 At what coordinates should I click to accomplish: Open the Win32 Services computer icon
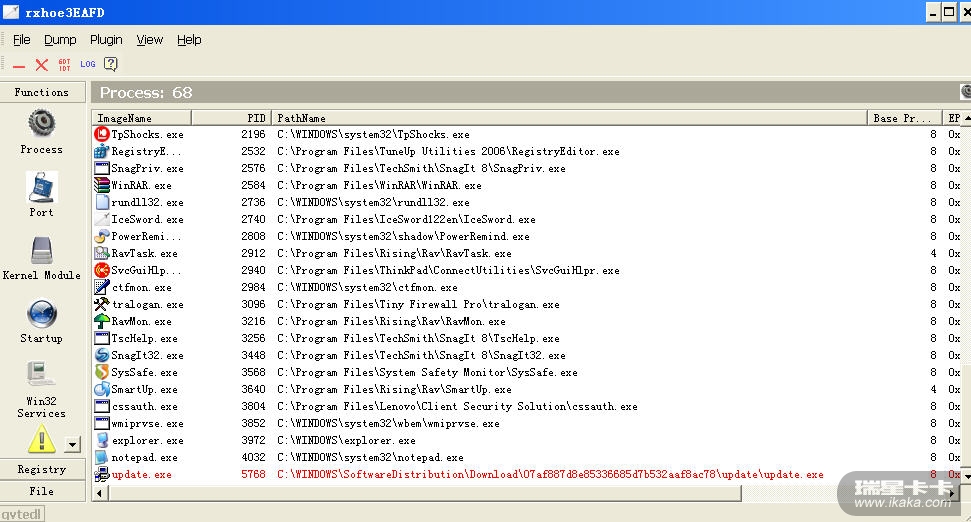pyautogui.click(x=41, y=375)
